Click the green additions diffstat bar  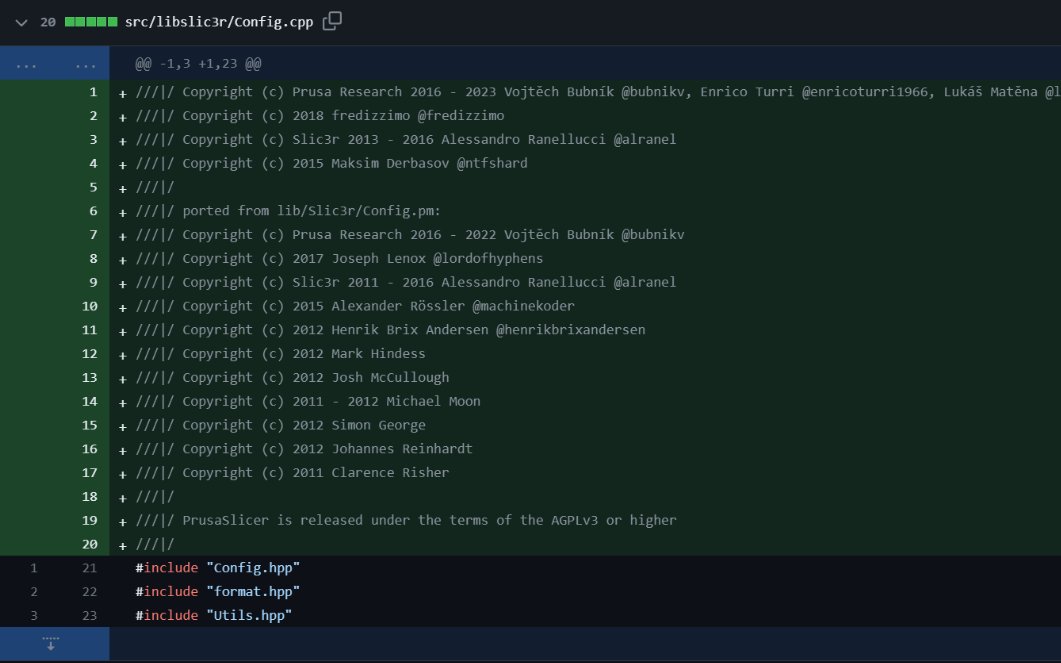[91, 22]
